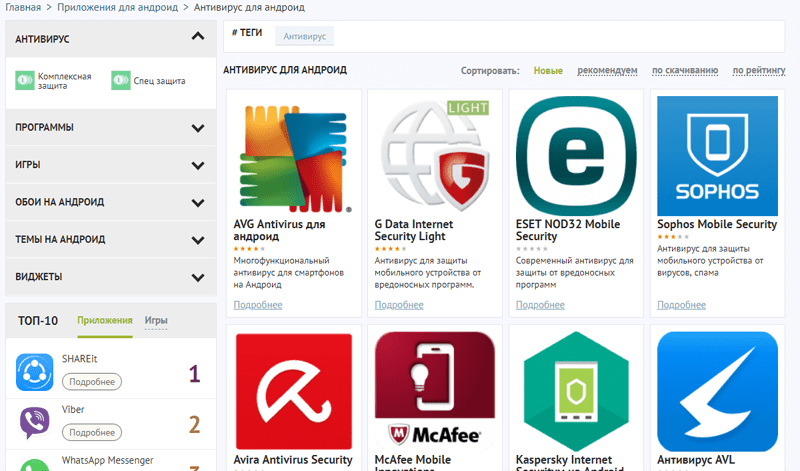Click the star rating under ESET NOD32
This screenshot has height=471, width=800.
pos(531,249)
